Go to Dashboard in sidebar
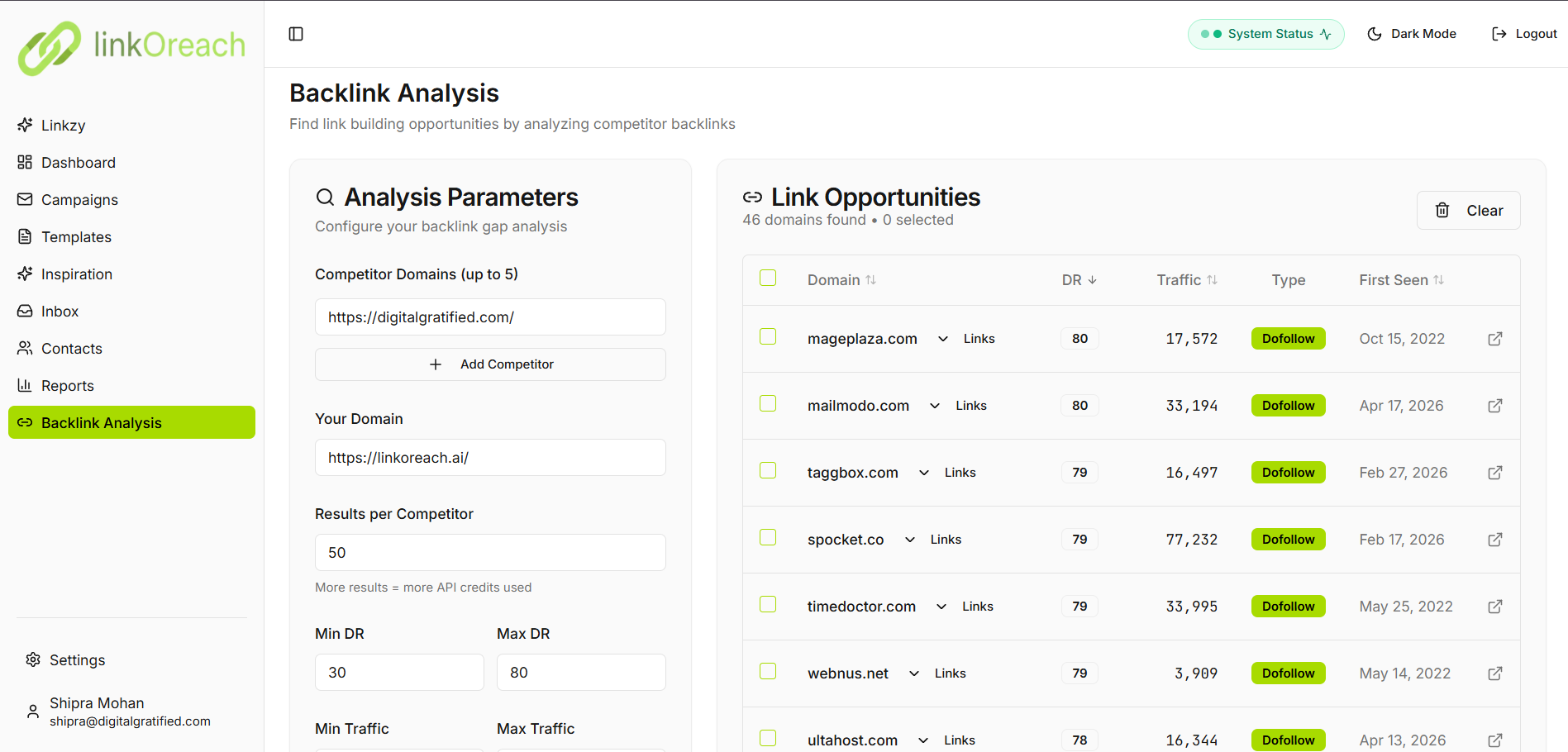The image size is (1568, 752). [x=131, y=163]
